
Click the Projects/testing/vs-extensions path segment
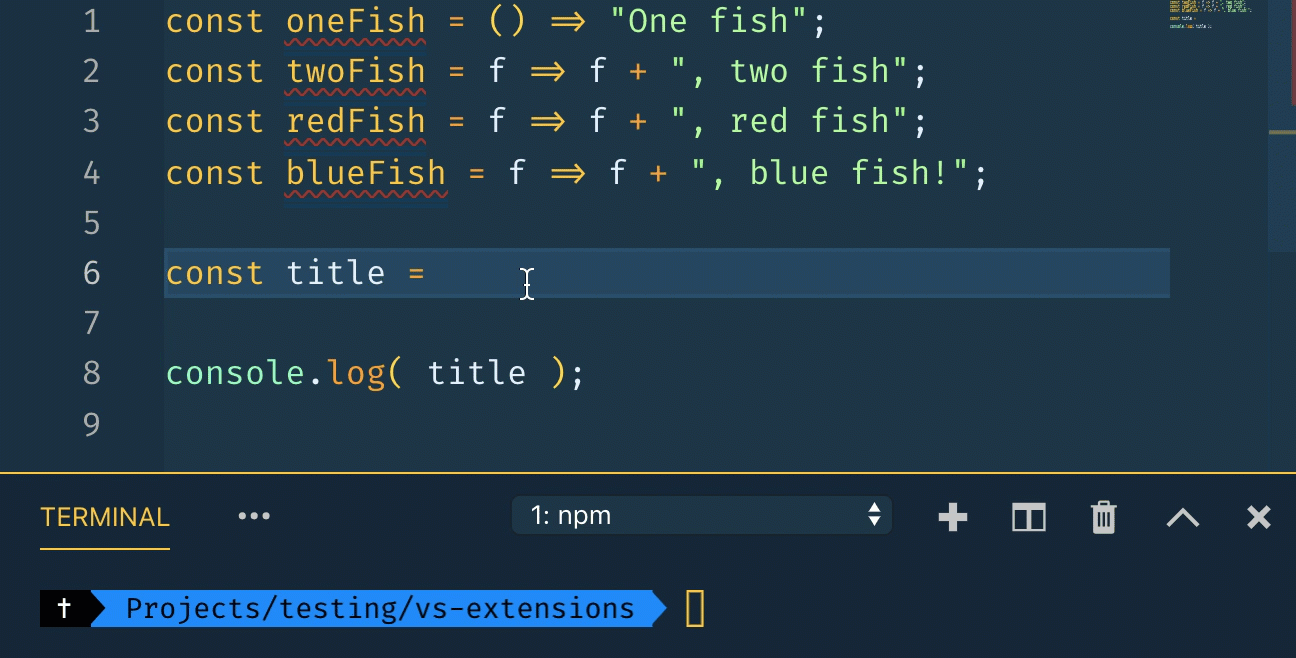[x=380, y=608]
